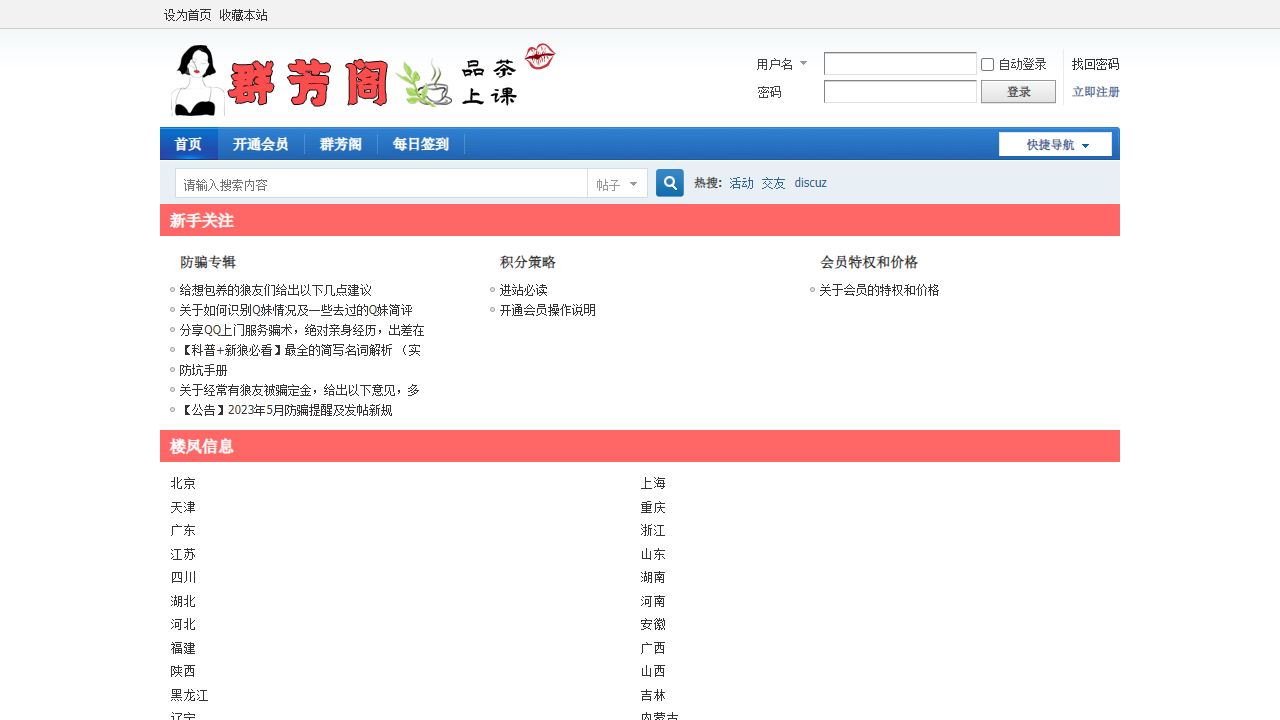Select the 湖南 region link
Image resolution: width=1280 pixels, height=720 pixels.
653,577
